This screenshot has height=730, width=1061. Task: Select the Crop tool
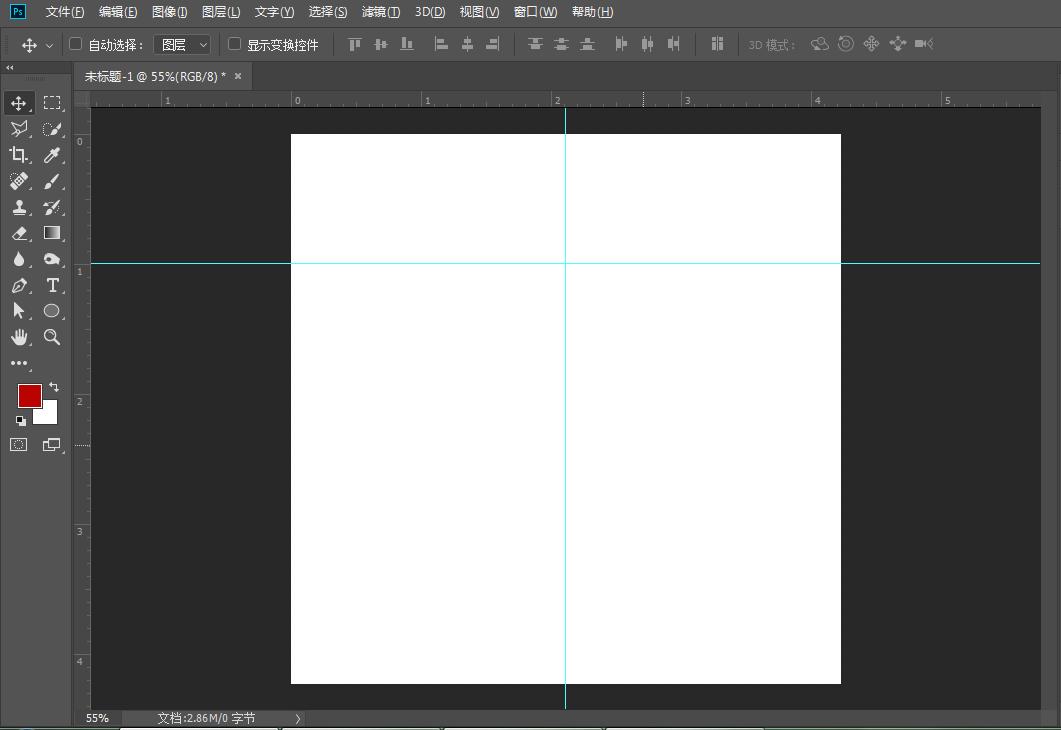point(19,155)
